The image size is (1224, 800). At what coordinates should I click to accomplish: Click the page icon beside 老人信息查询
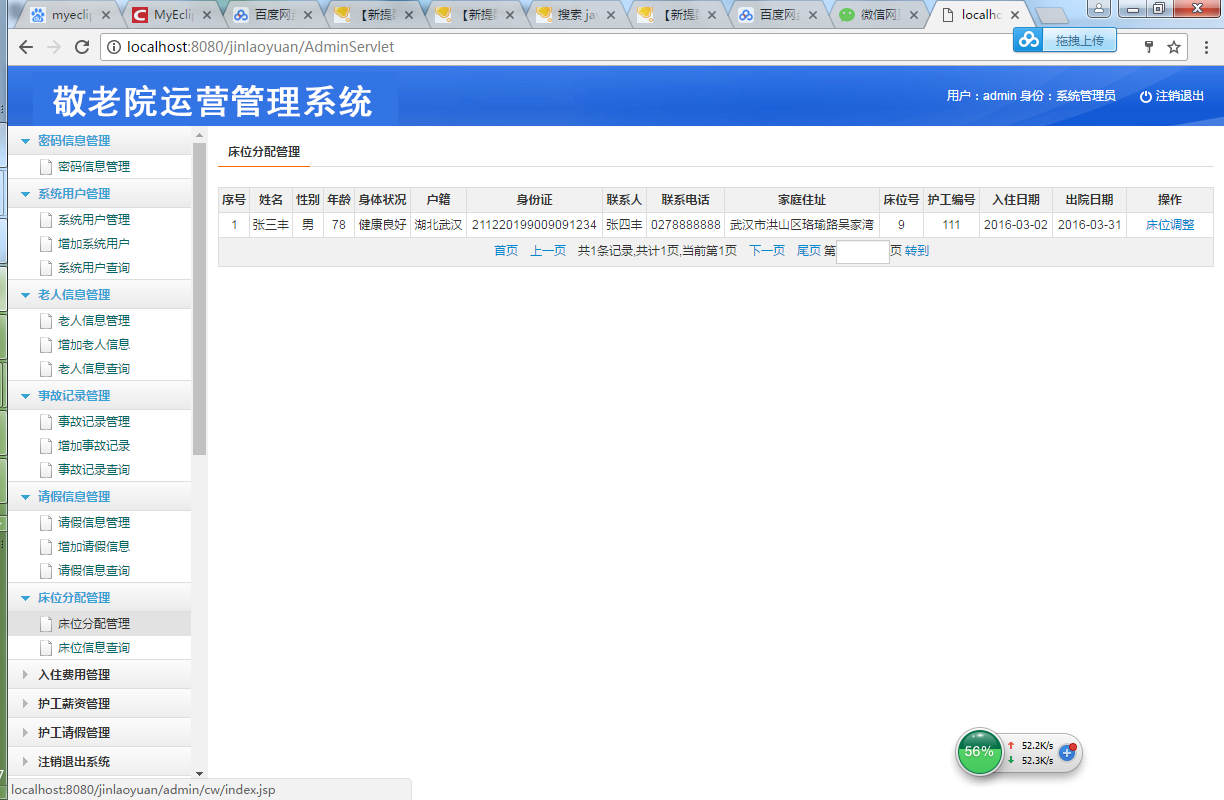click(x=45, y=369)
